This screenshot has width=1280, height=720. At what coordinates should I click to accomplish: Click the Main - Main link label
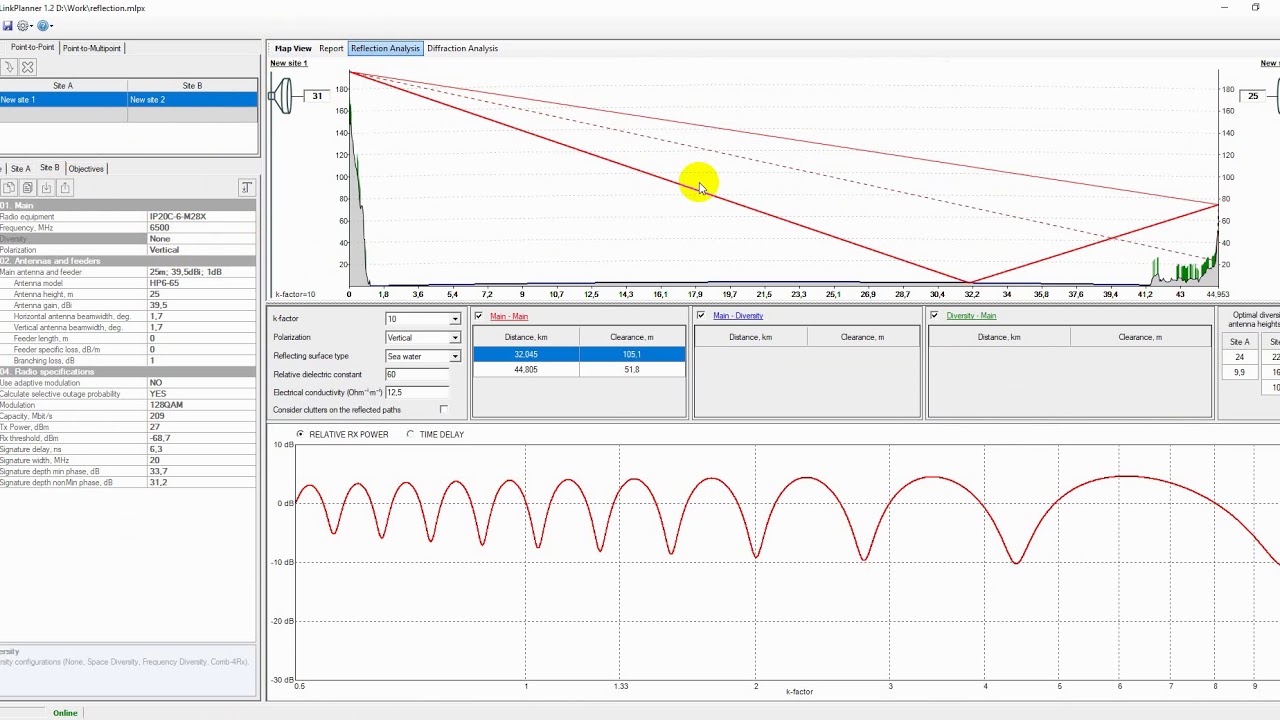[509, 316]
